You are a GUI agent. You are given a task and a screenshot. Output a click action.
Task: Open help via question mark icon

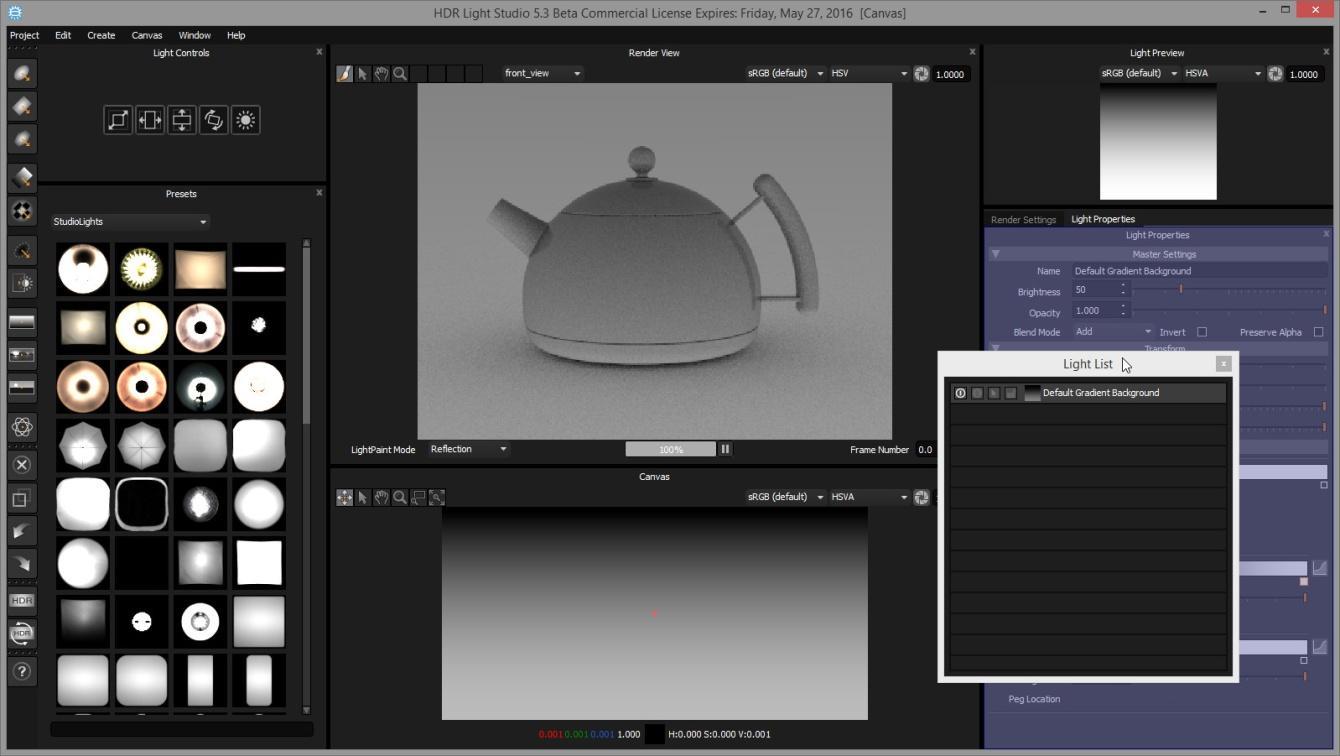pyautogui.click(x=22, y=672)
